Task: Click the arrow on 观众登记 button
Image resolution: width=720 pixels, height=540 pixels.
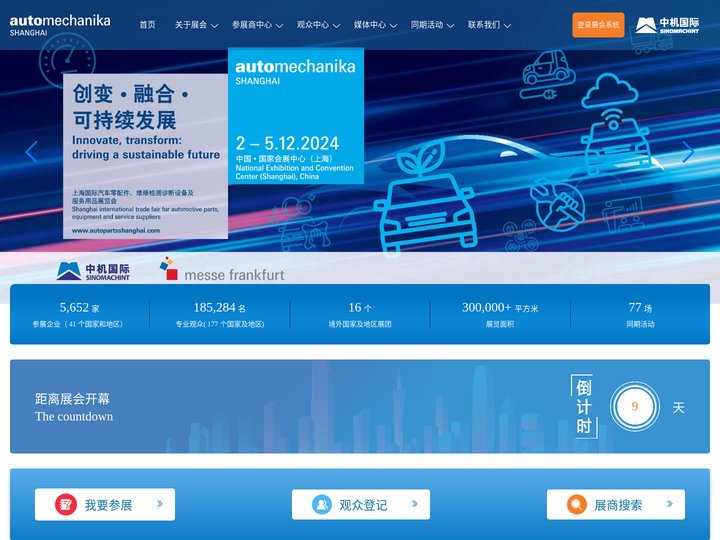Action: 415,504
